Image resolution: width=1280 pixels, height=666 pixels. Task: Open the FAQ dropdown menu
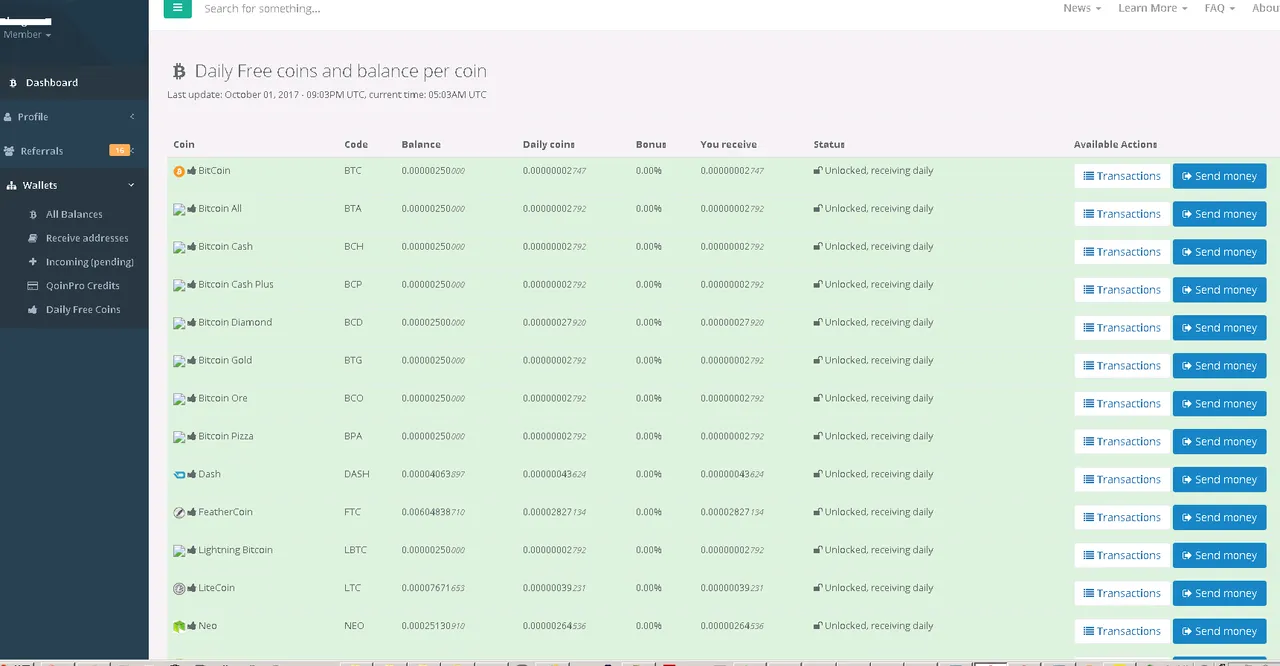click(1220, 8)
